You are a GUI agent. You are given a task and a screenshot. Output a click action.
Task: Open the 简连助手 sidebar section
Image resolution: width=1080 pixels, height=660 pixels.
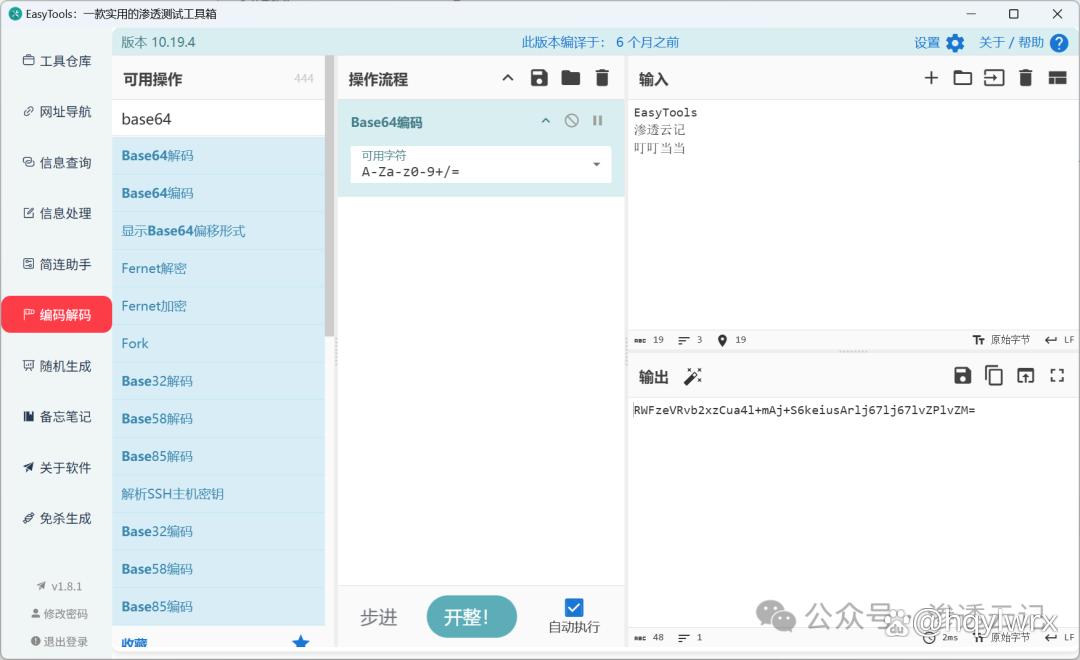(x=56, y=264)
